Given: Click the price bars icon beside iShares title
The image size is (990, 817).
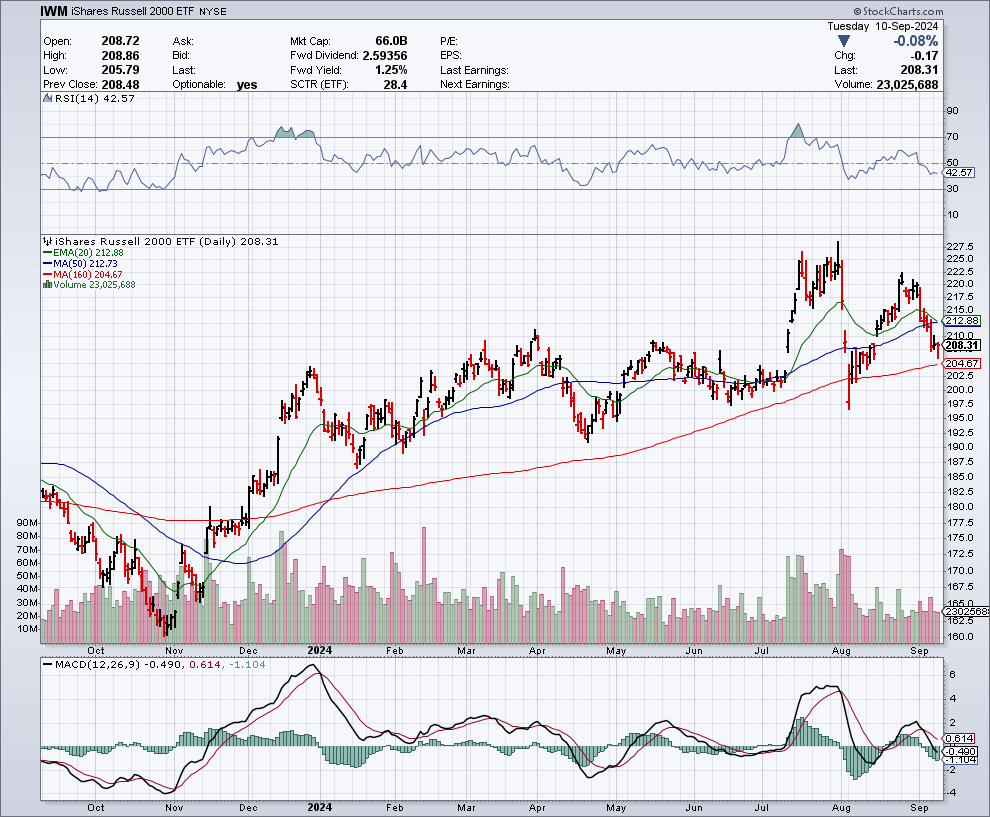Looking at the screenshot, I should pyautogui.click(x=46, y=241).
